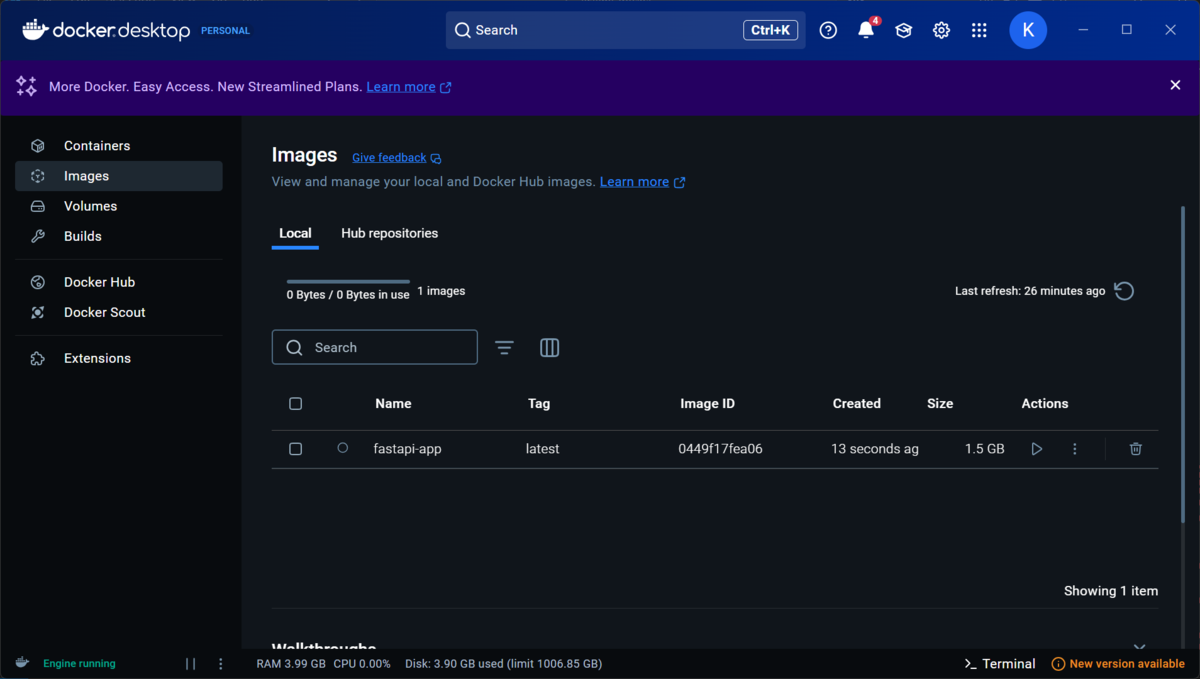Open notifications bell icon
Screen dimensions: 1200x679
pyautogui.click(x=866, y=30)
